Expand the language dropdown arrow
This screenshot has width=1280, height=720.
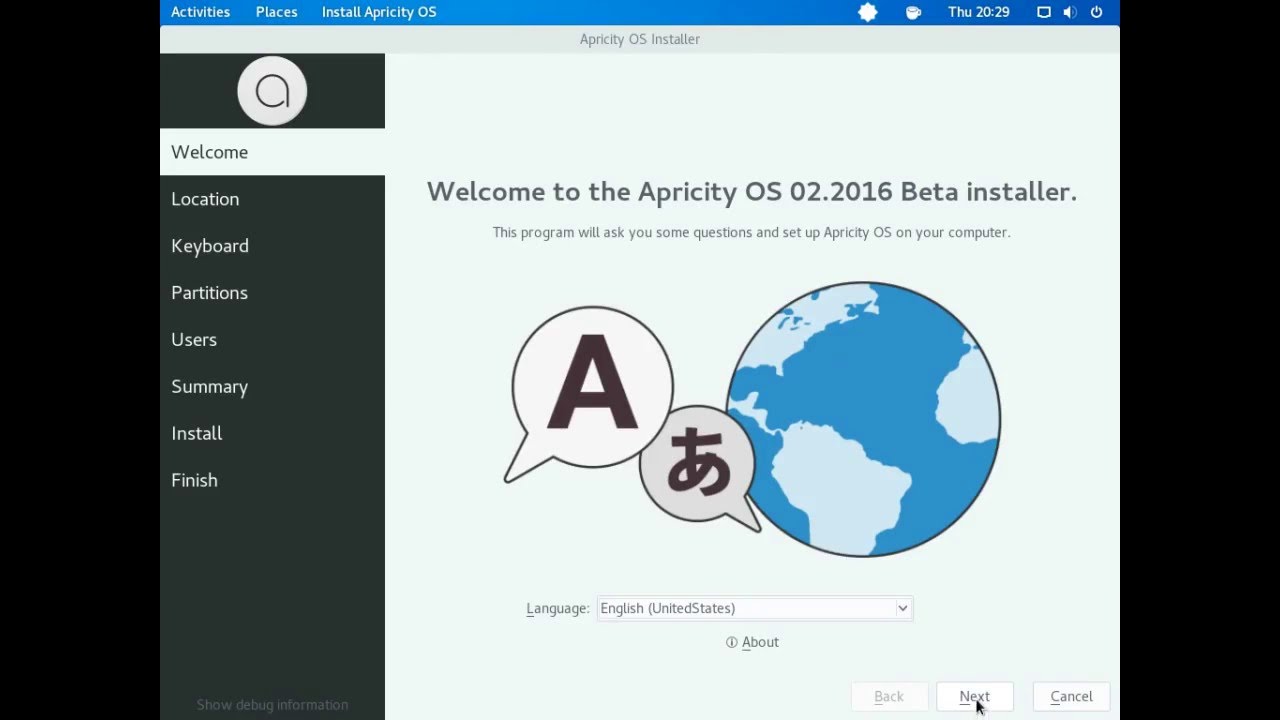(902, 608)
